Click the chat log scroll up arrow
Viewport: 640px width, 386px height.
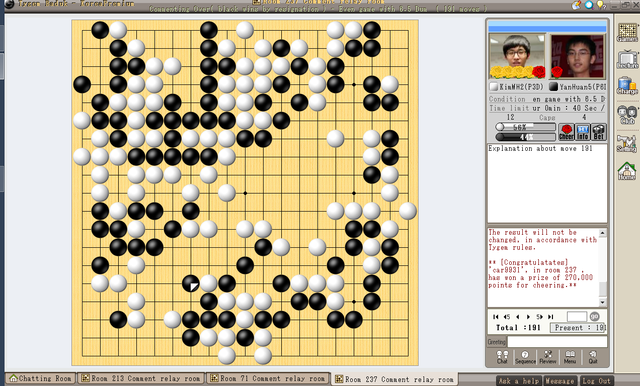602,233
